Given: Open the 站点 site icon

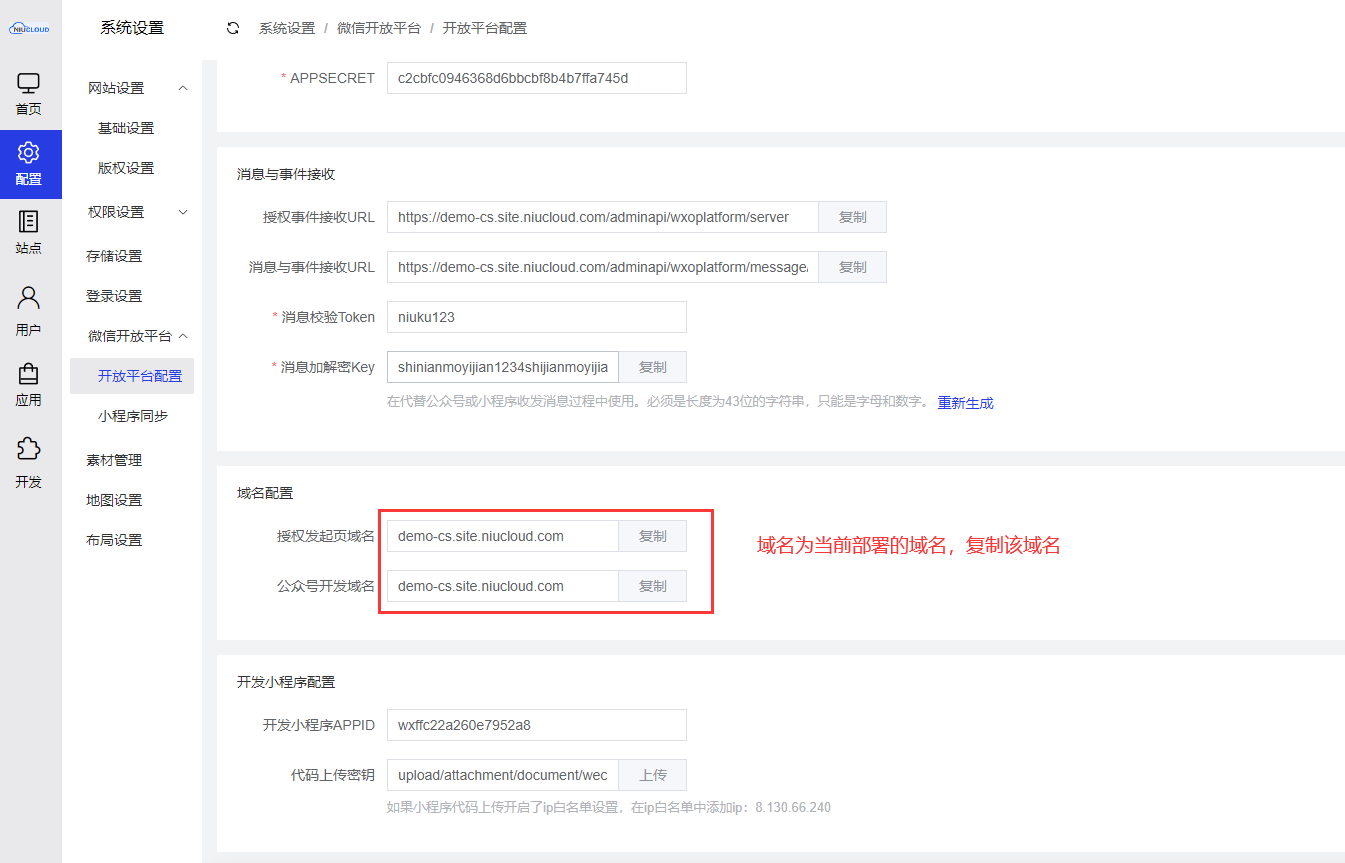Looking at the screenshot, I should pyautogui.click(x=29, y=233).
